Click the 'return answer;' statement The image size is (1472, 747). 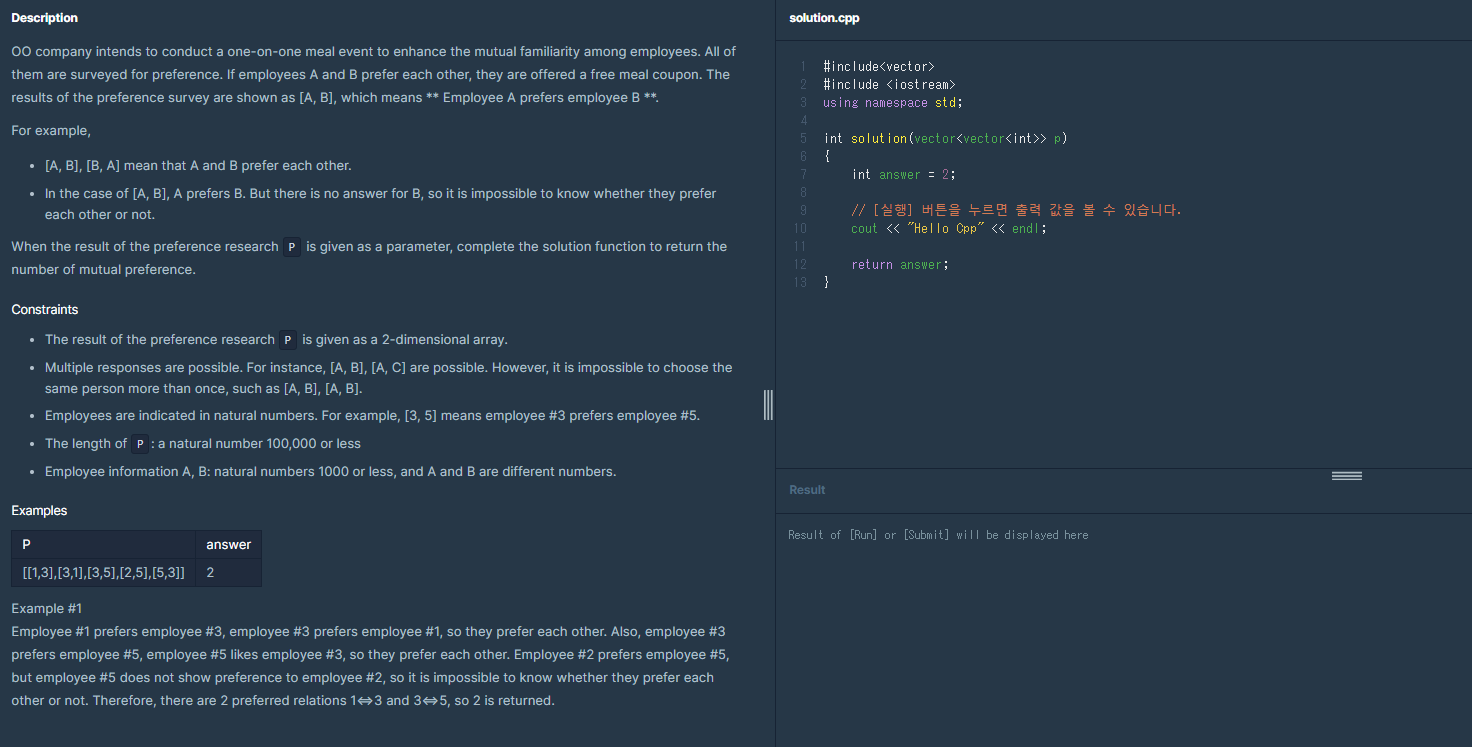(900, 264)
